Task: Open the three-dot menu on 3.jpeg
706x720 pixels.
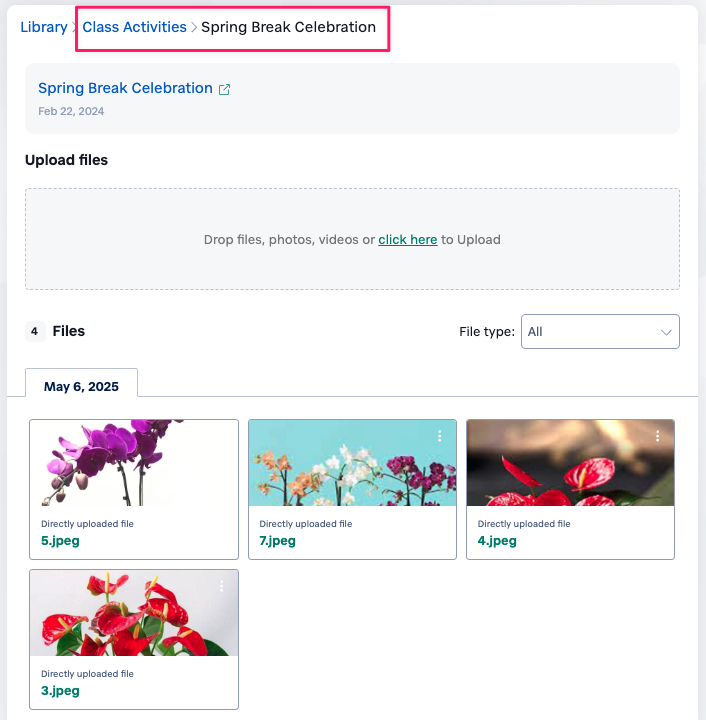Action: [x=221, y=586]
